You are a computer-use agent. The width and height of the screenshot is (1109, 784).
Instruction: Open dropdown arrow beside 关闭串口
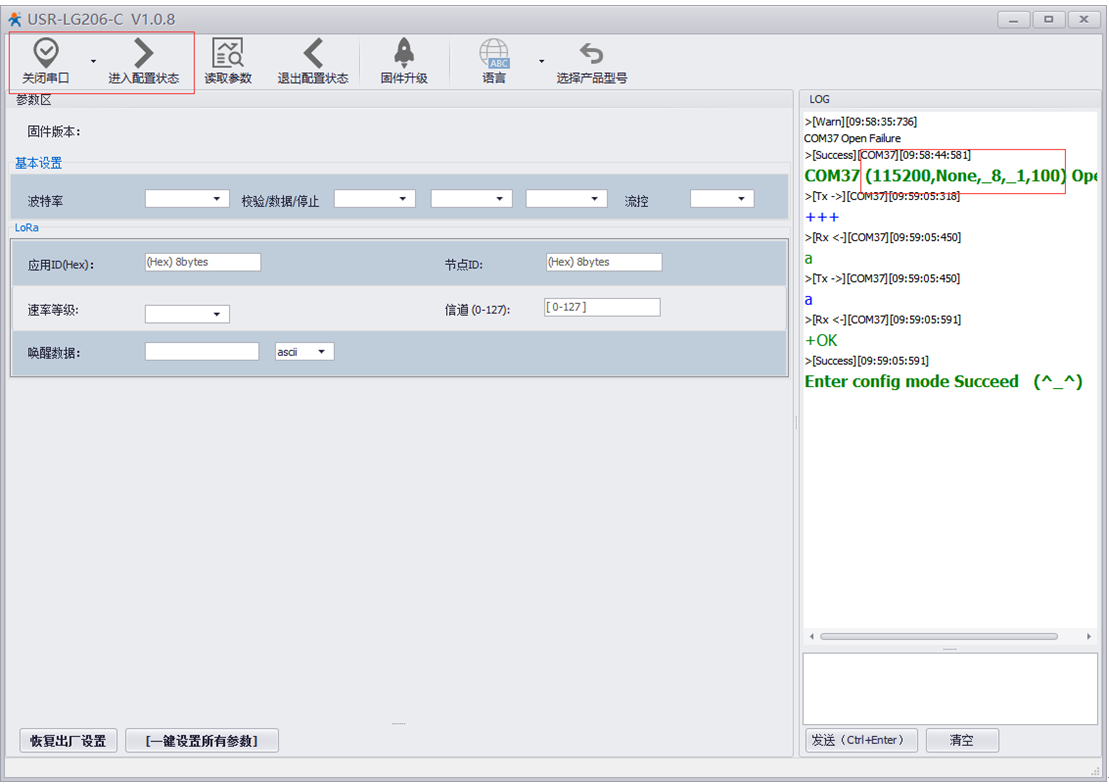pos(94,61)
